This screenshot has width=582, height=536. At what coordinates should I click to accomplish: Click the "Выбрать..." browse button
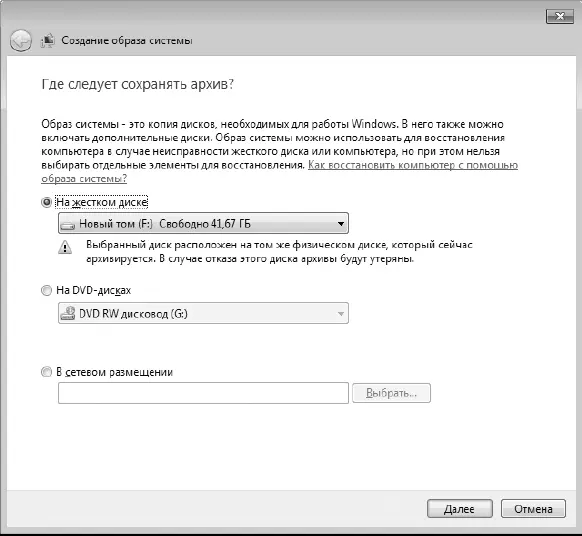coord(391,393)
